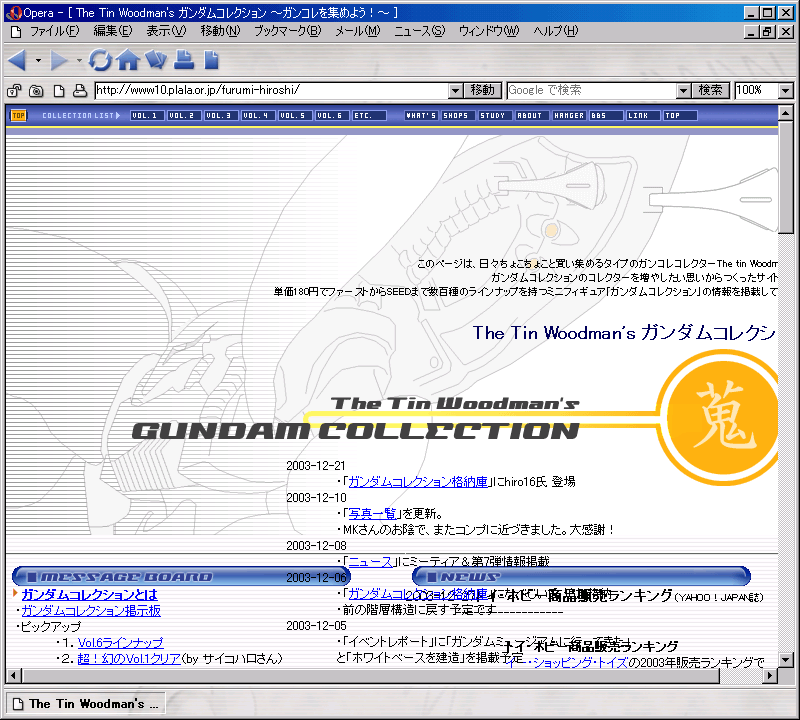Click the 検索 search button
The height and width of the screenshot is (720, 800).
coord(711,91)
